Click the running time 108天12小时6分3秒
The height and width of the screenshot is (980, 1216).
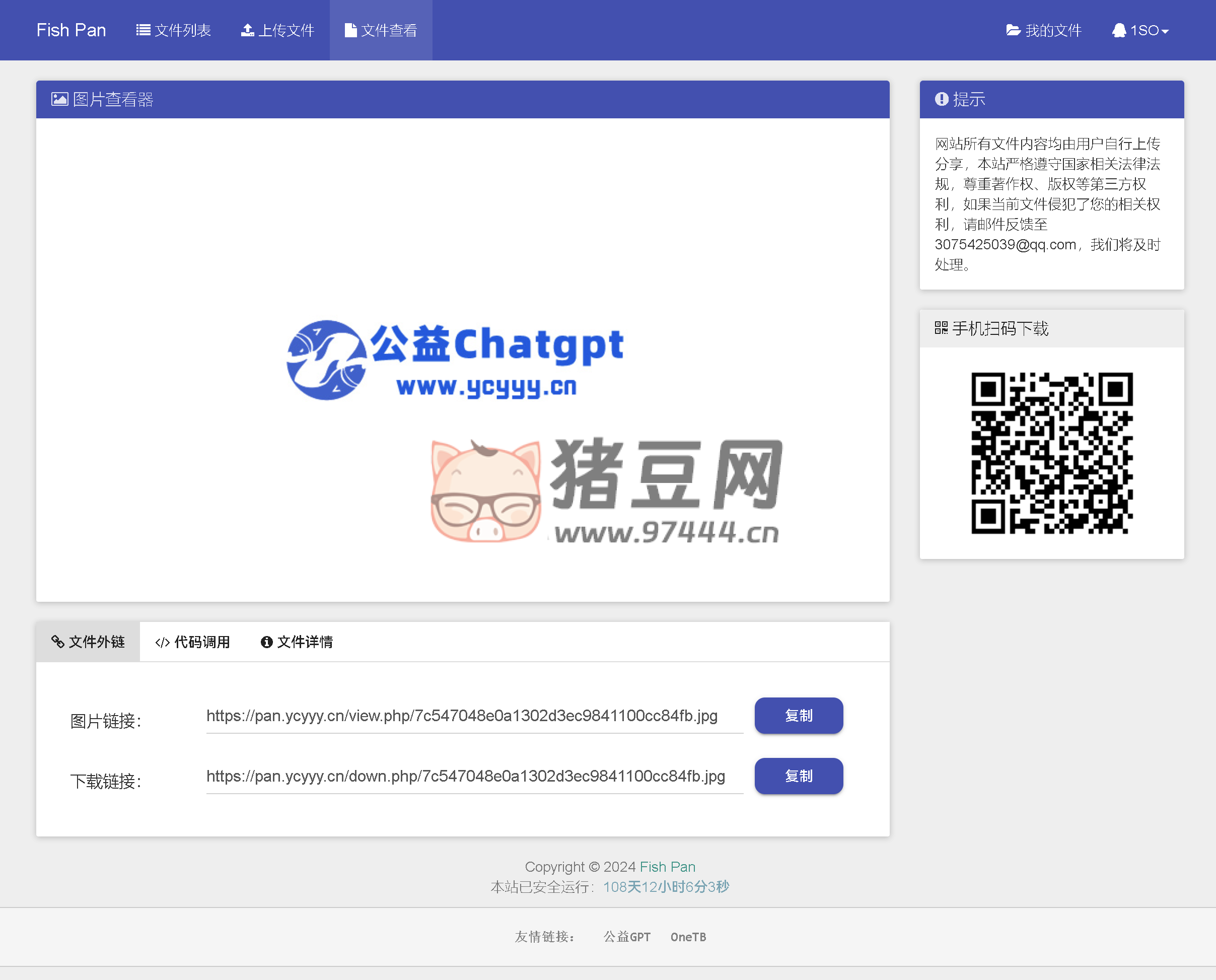[x=666, y=887]
